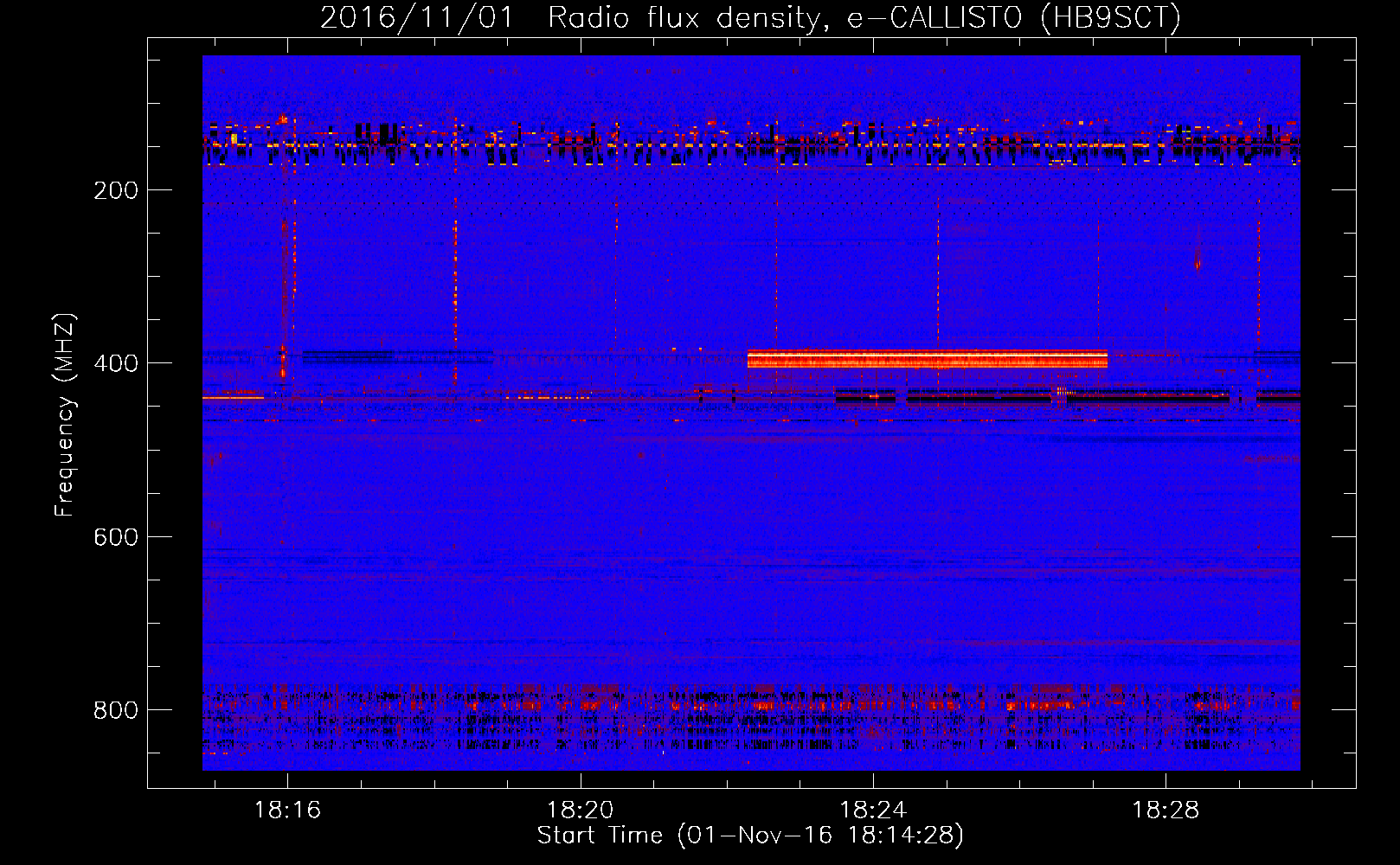Click the plot title '2016/11/01 Radio flux density'
Viewport: 1400px width, 865px height.
(570, 18)
